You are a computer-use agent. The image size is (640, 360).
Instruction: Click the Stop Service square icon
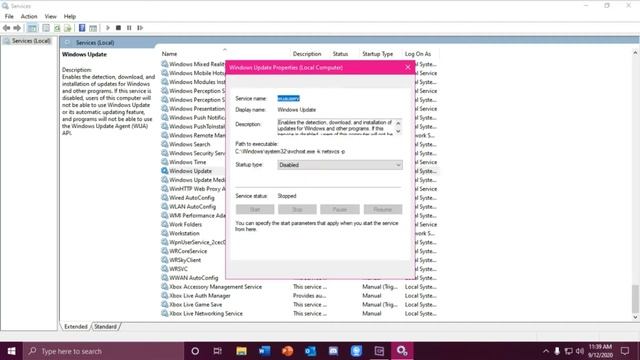coord(118,28)
